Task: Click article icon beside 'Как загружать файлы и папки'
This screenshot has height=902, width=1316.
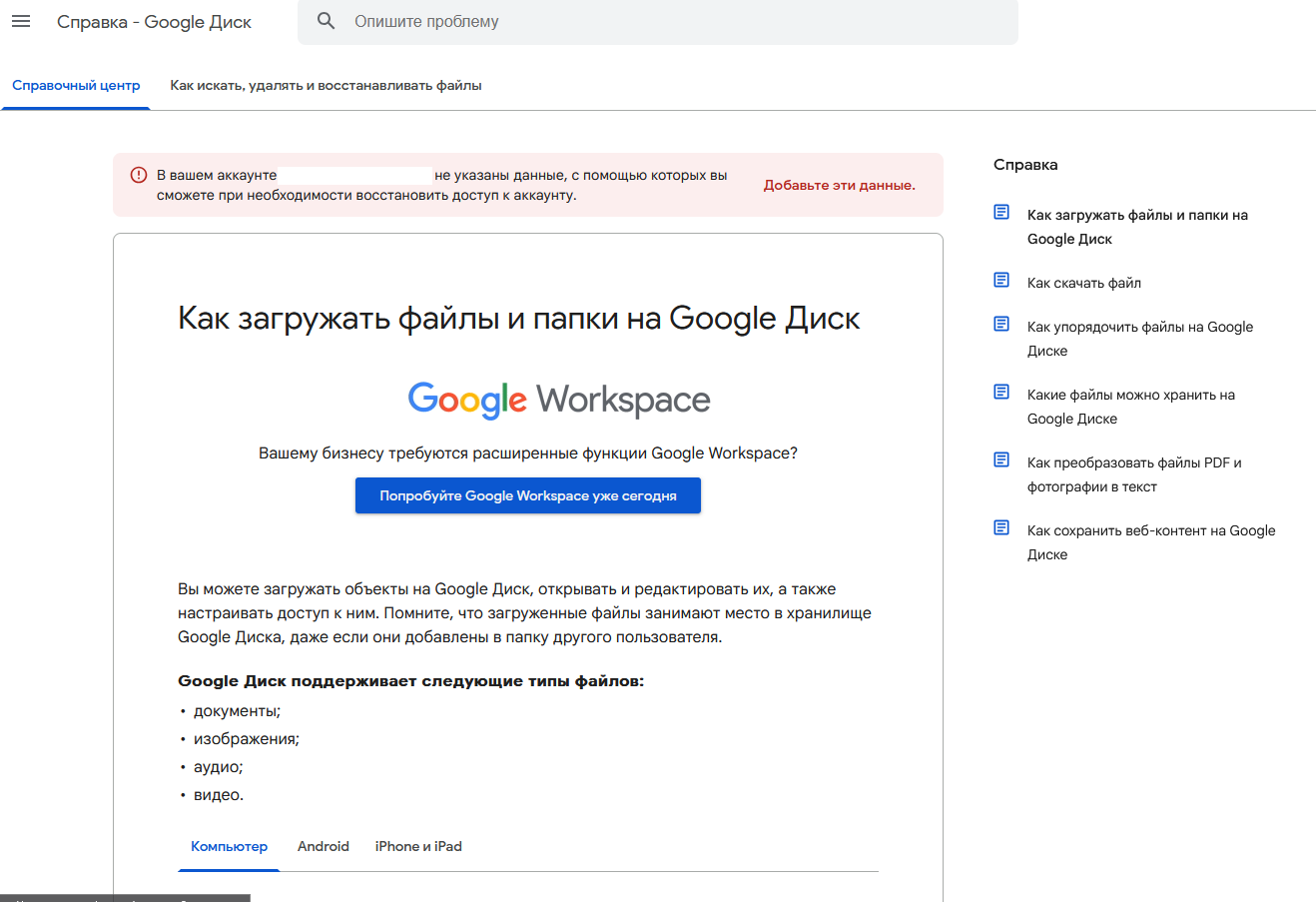Action: click(1001, 213)
